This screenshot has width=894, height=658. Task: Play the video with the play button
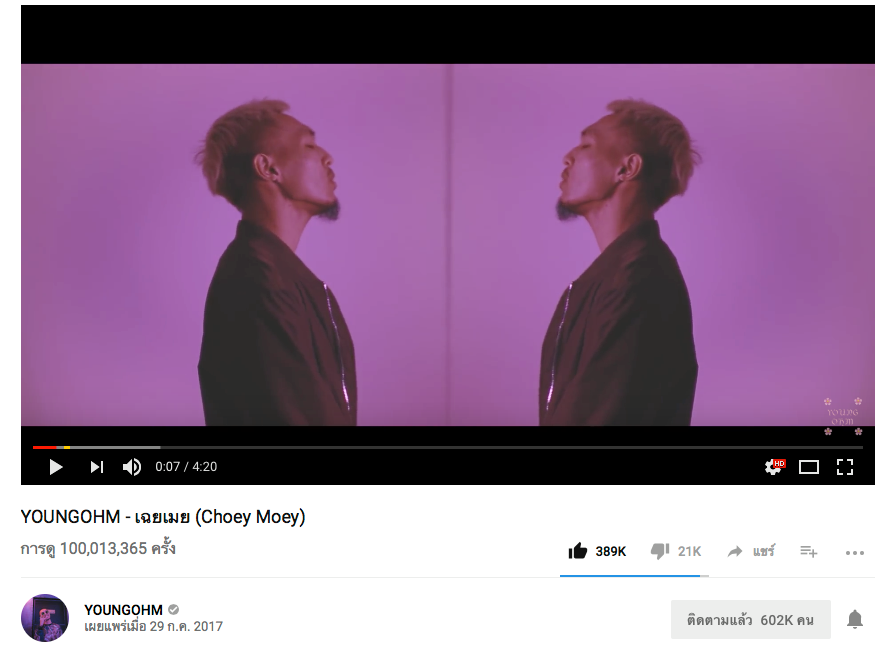56,467
